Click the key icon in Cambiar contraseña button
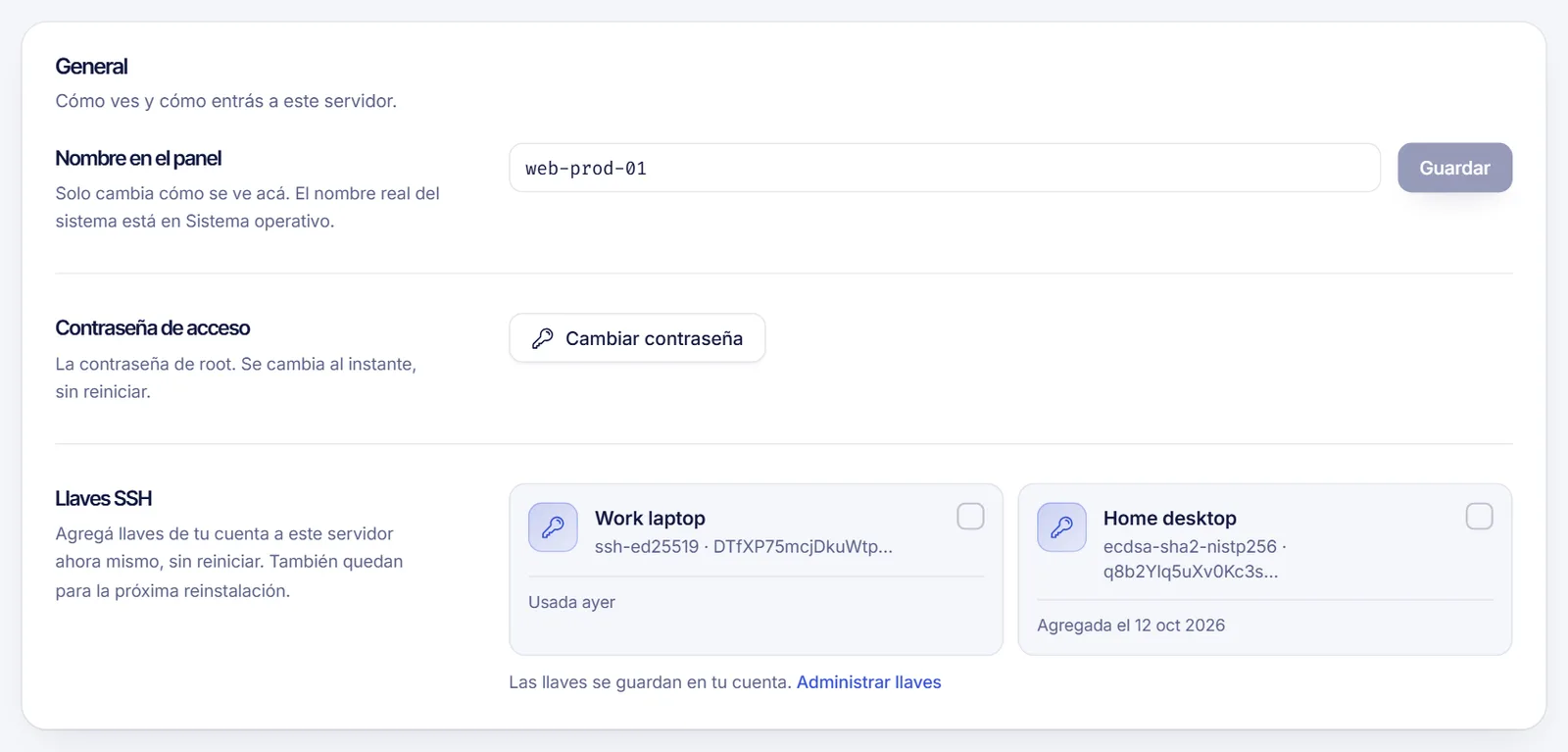This screenshot has width=1568, height=752. (x=542, y=338)
